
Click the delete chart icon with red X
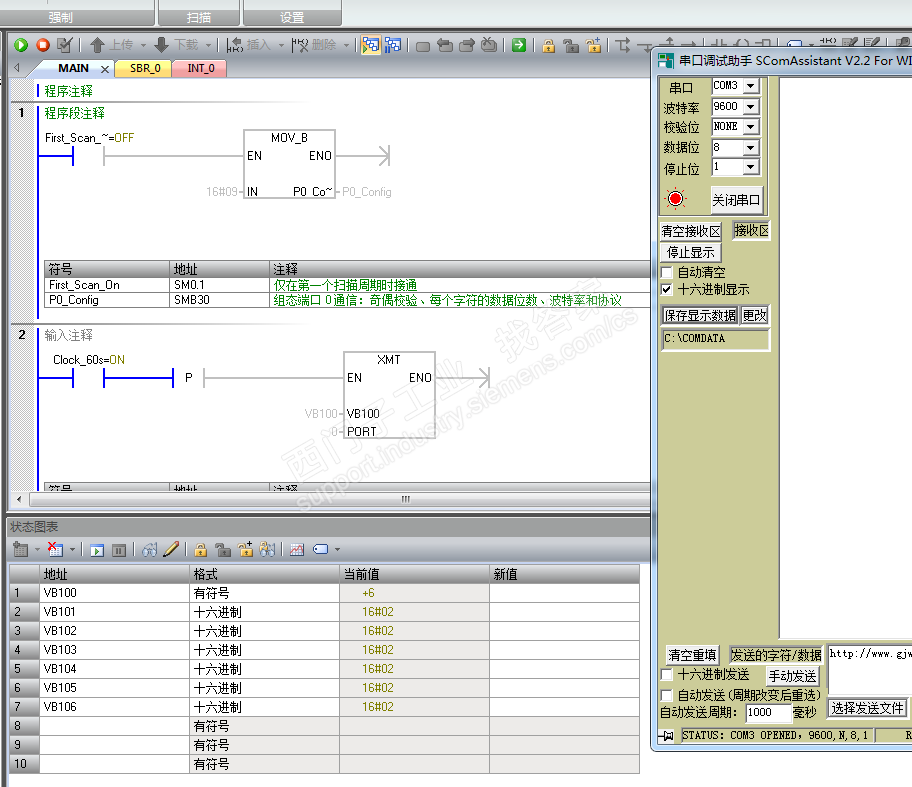point(55,549)
